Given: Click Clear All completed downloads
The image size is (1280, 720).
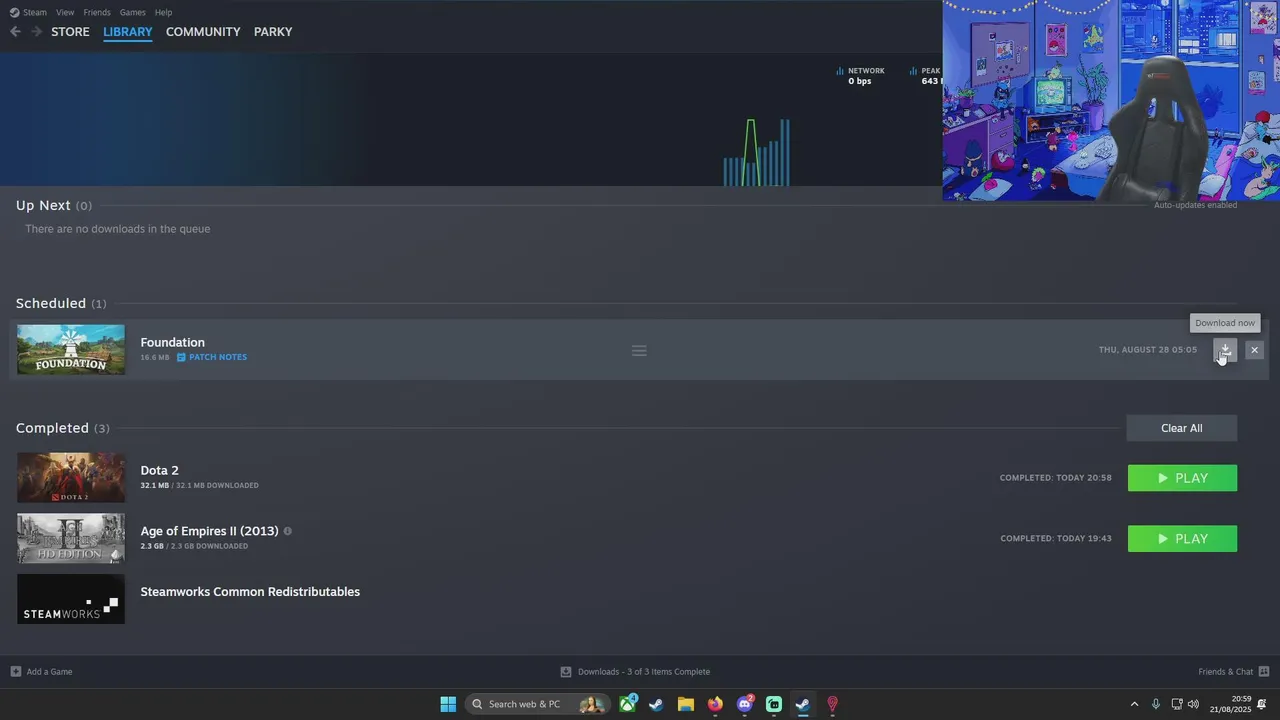Looking at the screenshot, I should pos(1182,428).
